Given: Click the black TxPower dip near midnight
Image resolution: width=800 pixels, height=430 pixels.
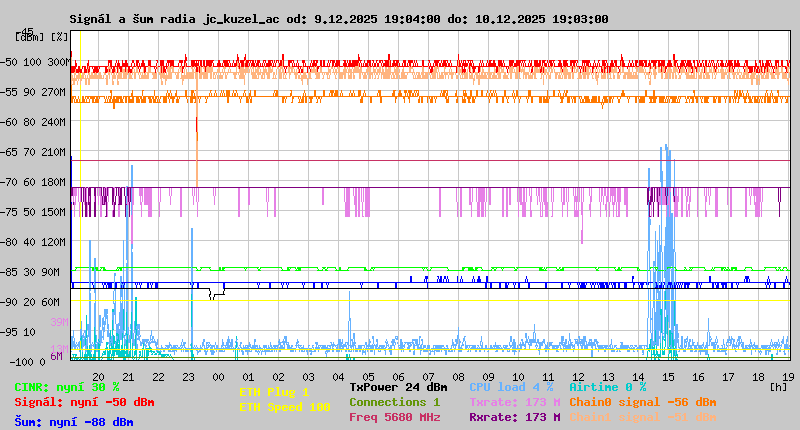Looking at the screenshot, I should point(217,294).
